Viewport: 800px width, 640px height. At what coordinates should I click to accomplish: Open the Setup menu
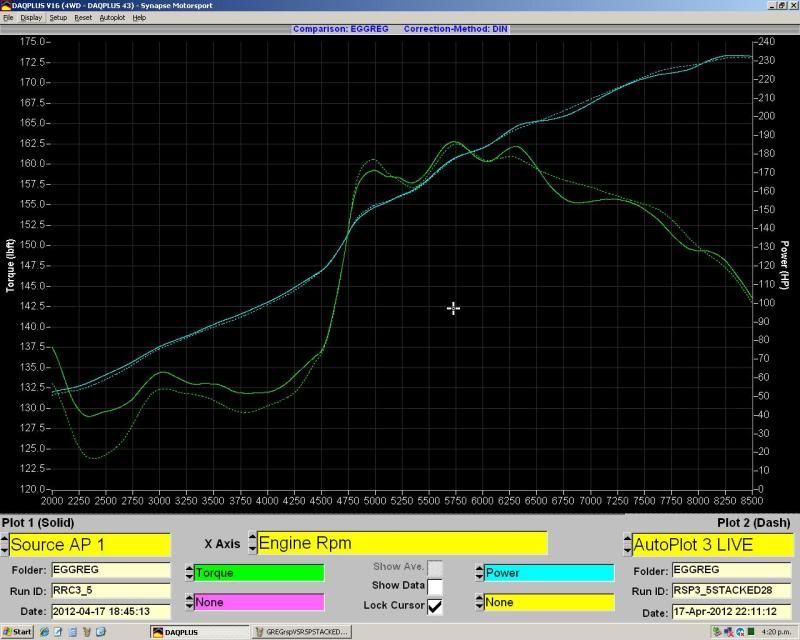tap(58, 17)
